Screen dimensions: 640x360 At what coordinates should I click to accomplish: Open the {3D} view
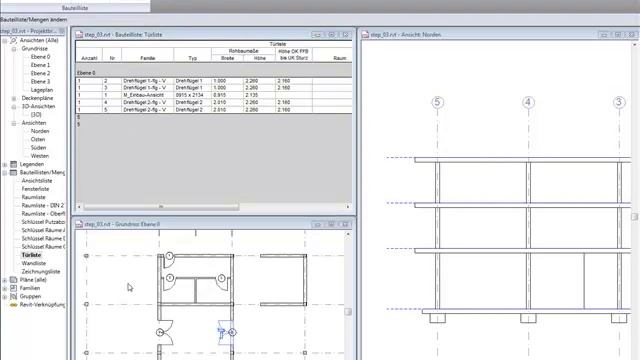pos(36,115)
